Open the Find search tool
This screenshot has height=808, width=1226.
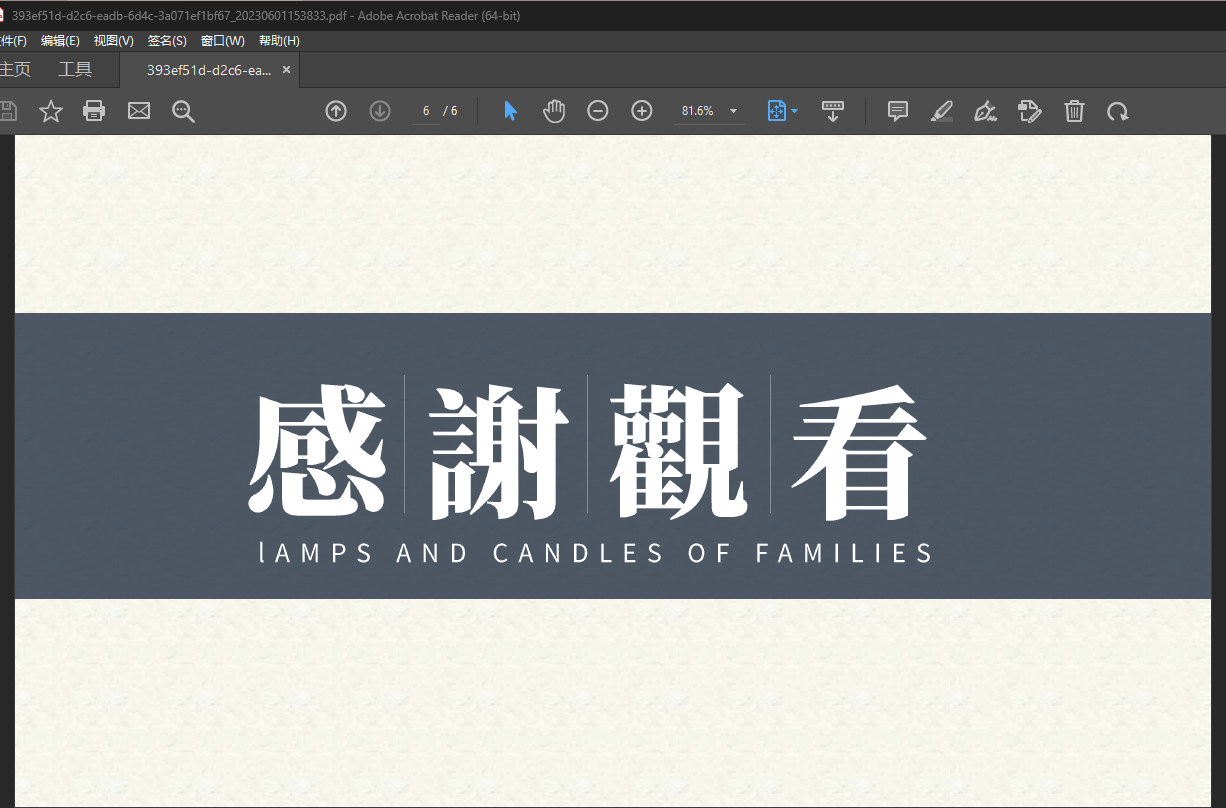click(183, 111)
